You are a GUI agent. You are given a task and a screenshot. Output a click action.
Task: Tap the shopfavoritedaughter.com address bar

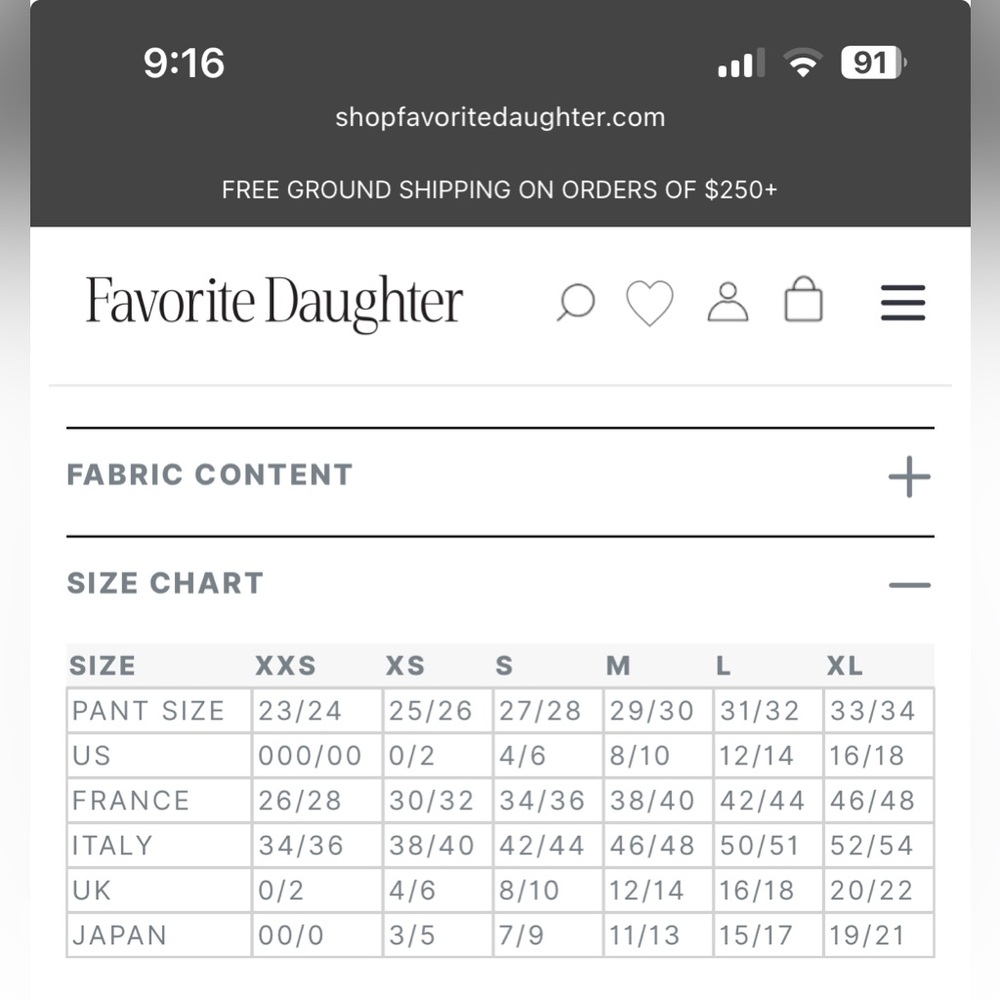[x=500, y=117]
